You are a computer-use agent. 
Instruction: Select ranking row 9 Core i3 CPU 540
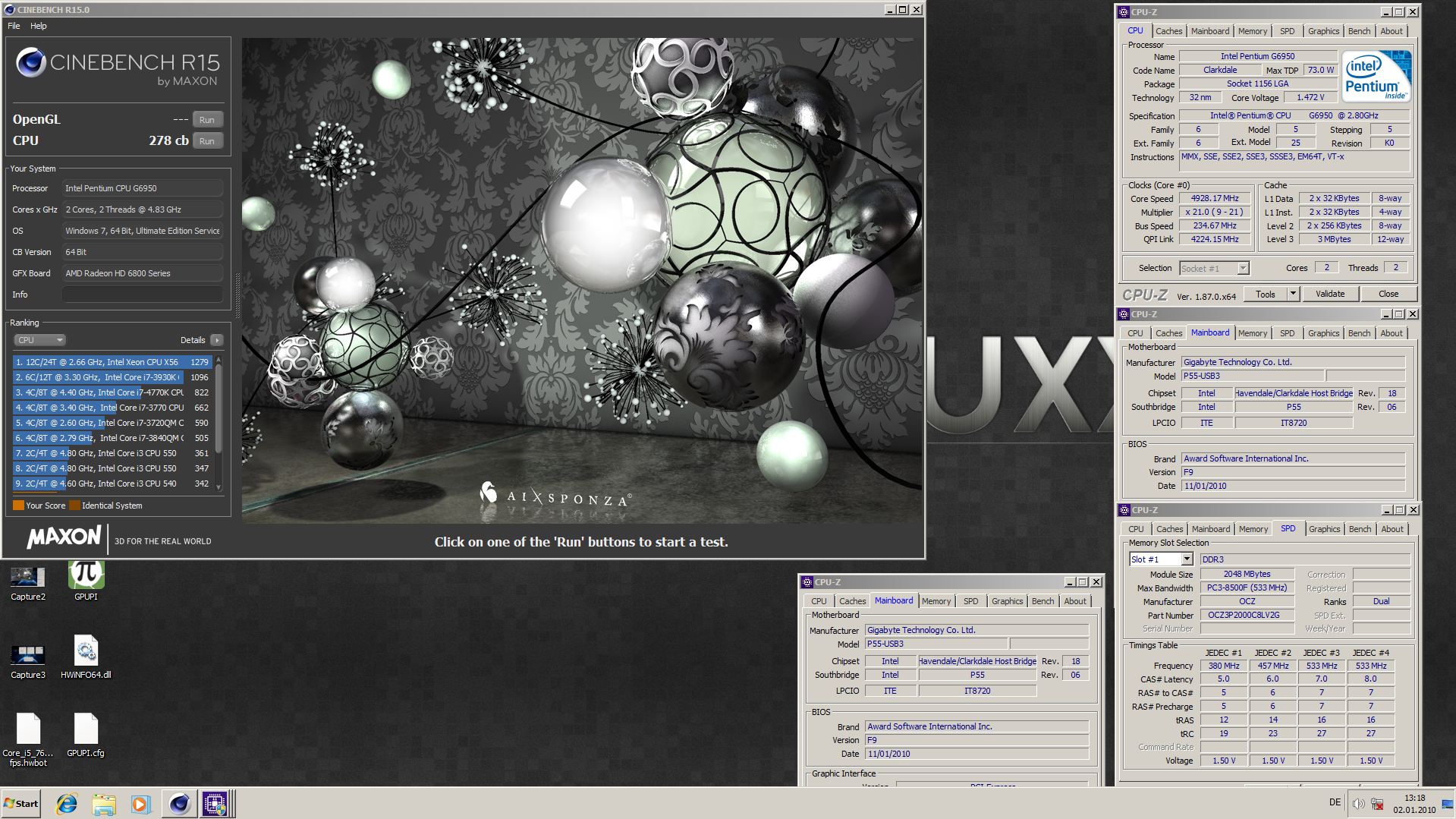[112, 484]
